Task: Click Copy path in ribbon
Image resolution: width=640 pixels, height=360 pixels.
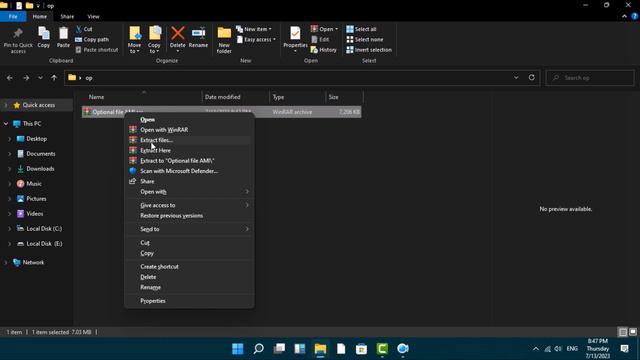Action: 92,40
